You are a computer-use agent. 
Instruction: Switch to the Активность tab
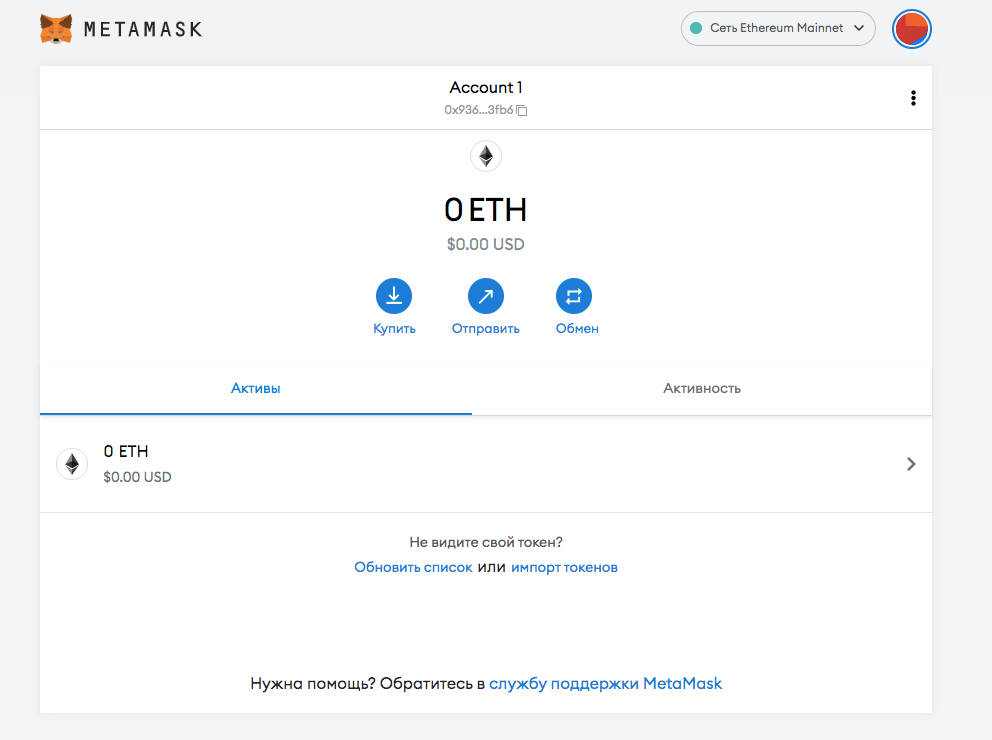pos(702,388)
